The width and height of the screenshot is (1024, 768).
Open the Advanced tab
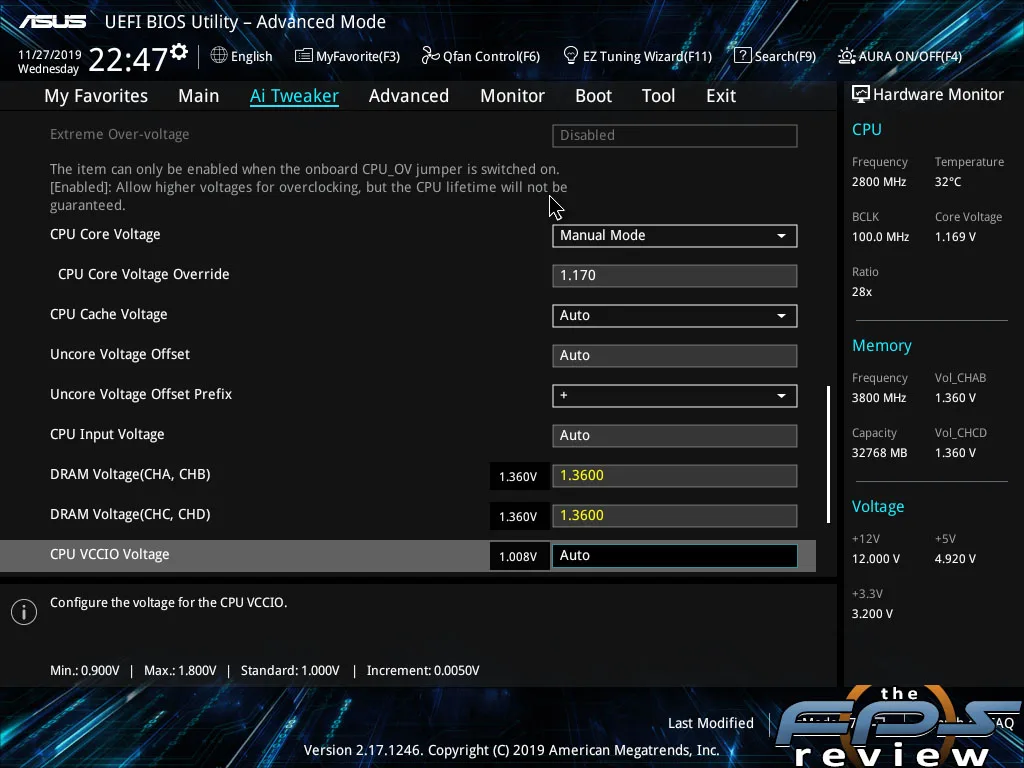[x=409, y=96]
